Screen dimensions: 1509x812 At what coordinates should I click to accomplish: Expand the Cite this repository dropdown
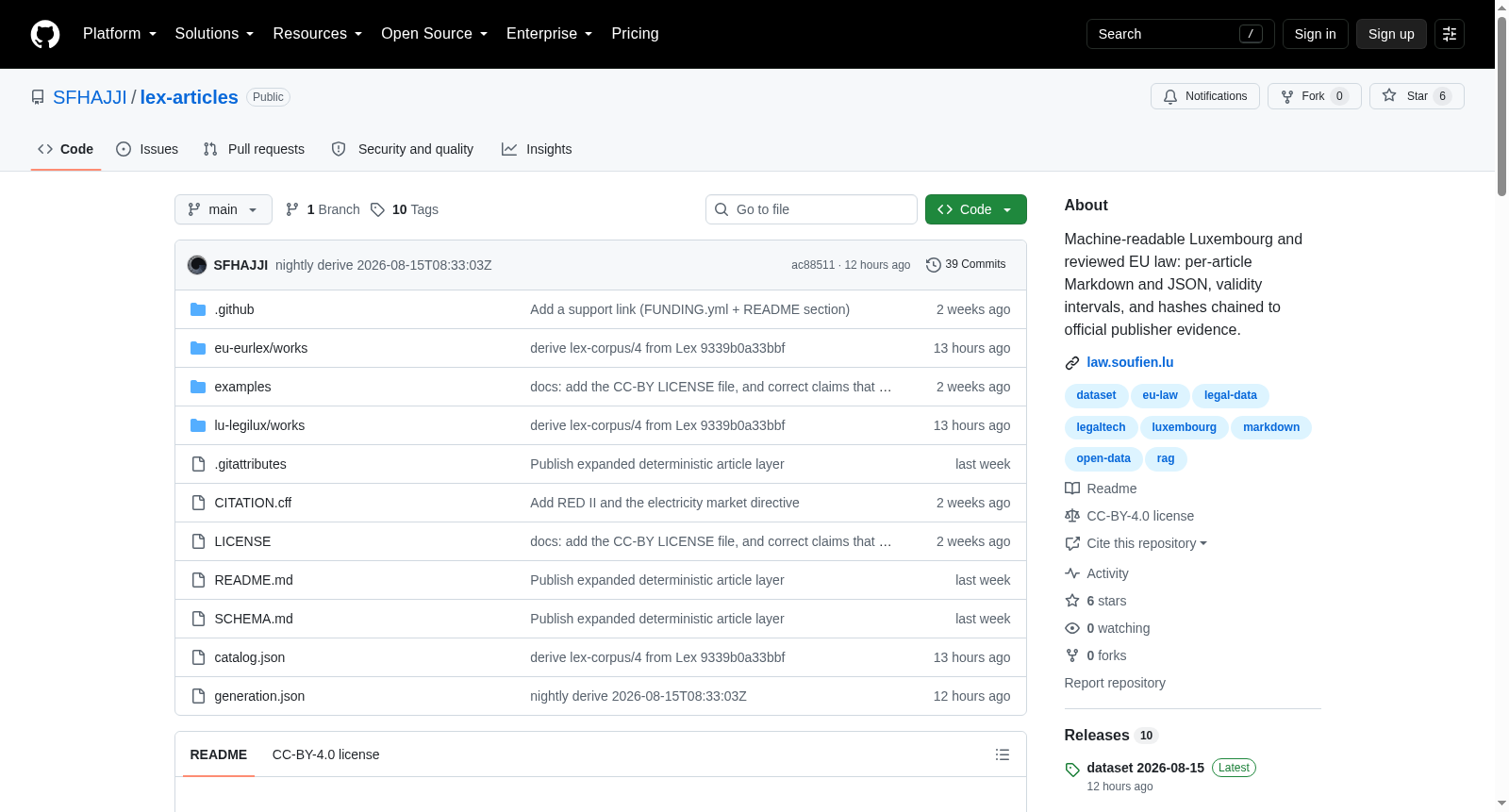(x=1147, y=543)
